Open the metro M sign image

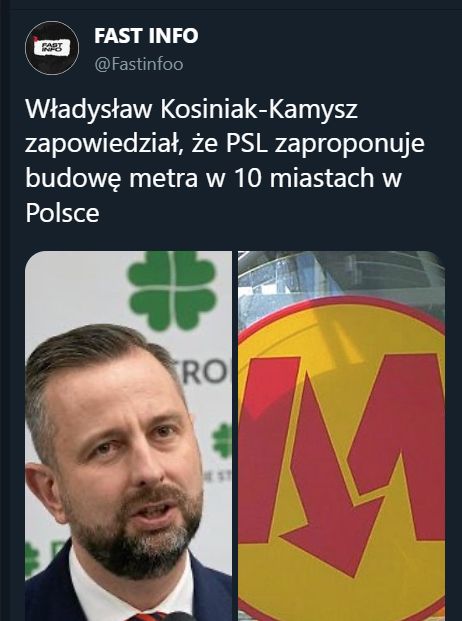[341, 436]
